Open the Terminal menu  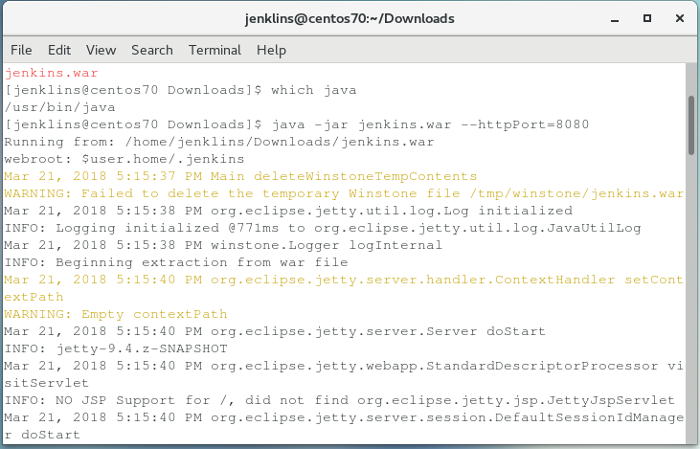tap(214, 49)
